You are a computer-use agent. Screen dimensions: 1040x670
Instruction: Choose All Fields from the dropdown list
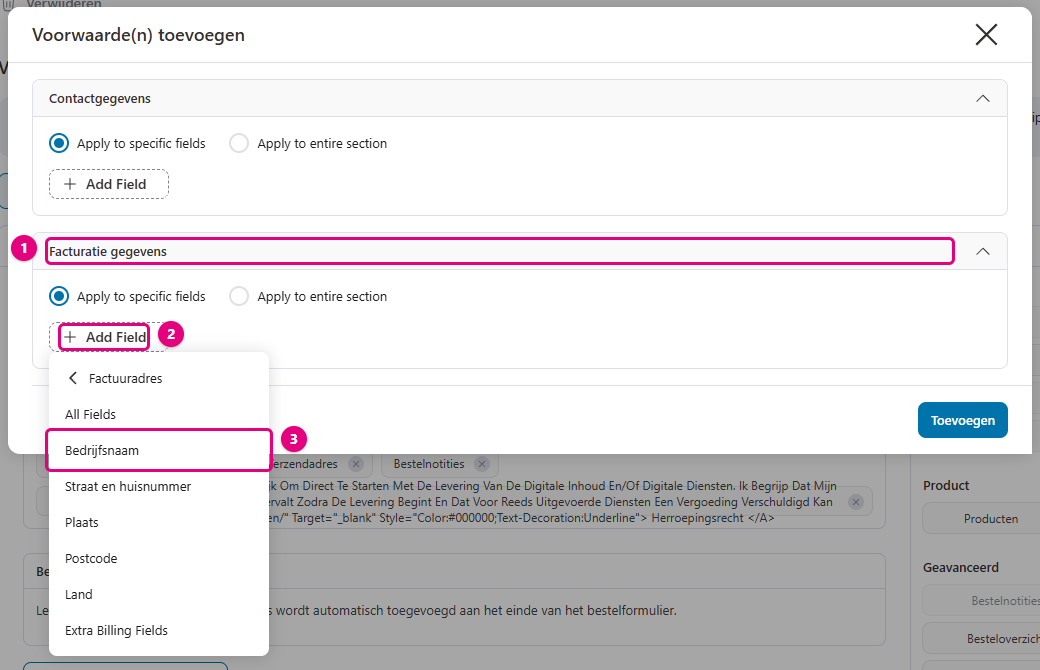[x=159, y=415]
